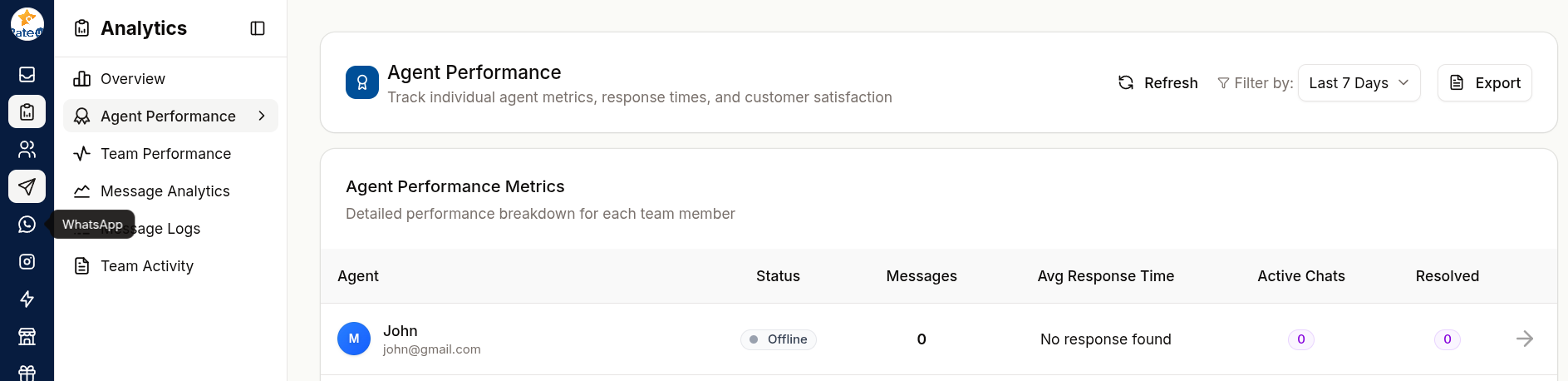This screenshot has height=381, width=1568.
Task: Click the Analytics header clipboard icon
Action: coord(81,28)
